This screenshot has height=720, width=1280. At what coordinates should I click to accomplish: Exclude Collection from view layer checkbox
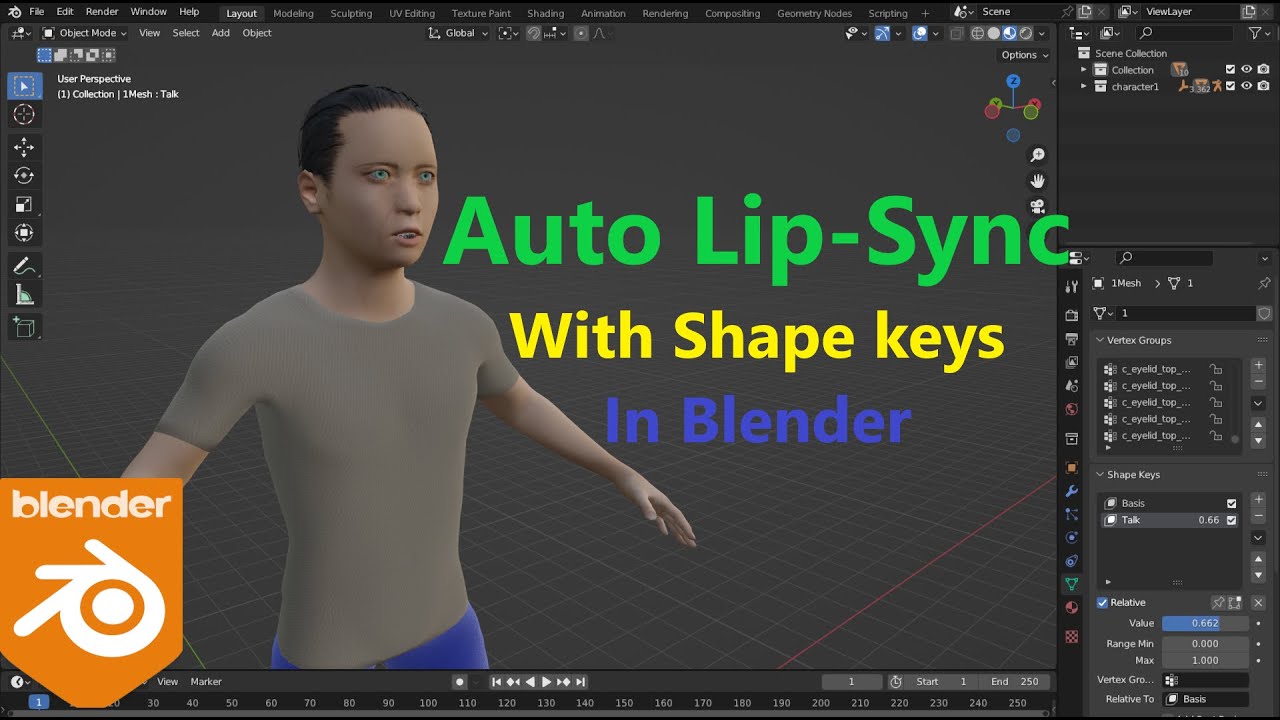[1231, 70]
